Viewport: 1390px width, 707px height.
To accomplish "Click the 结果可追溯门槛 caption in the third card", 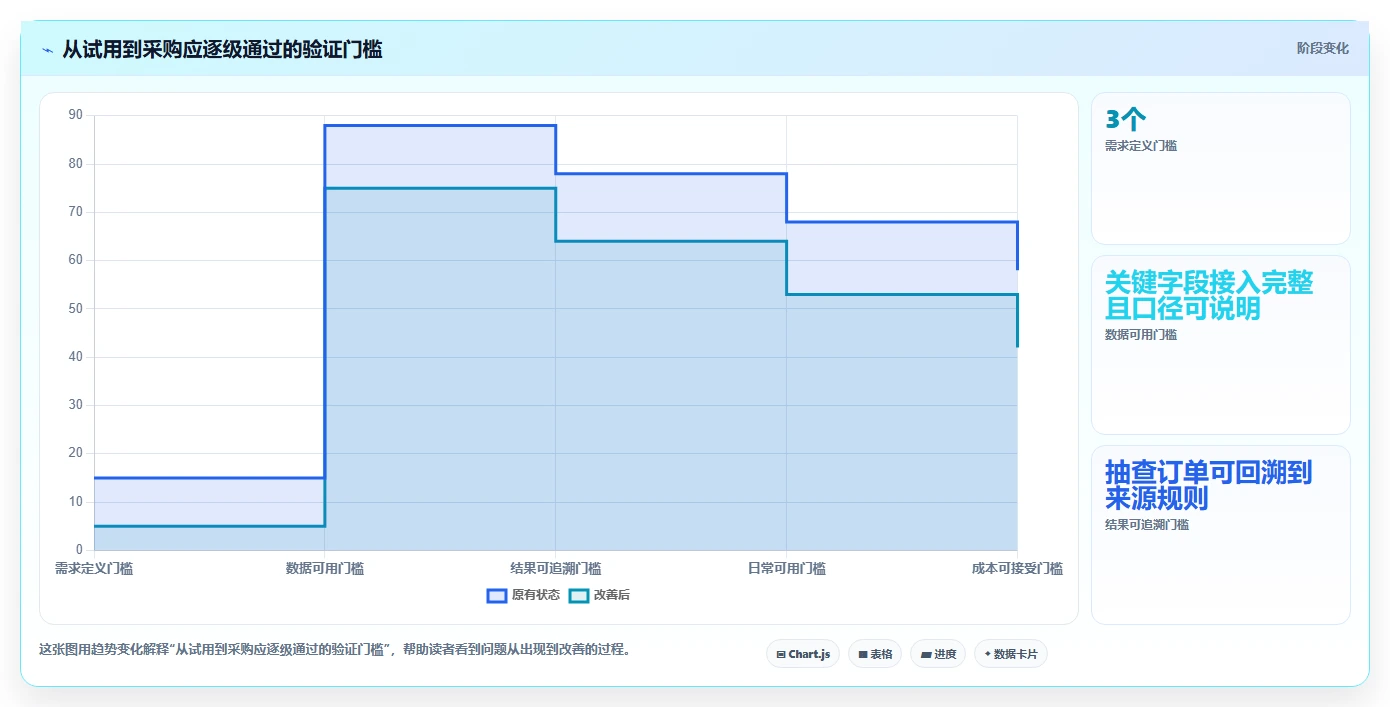I will point(1147,524).
